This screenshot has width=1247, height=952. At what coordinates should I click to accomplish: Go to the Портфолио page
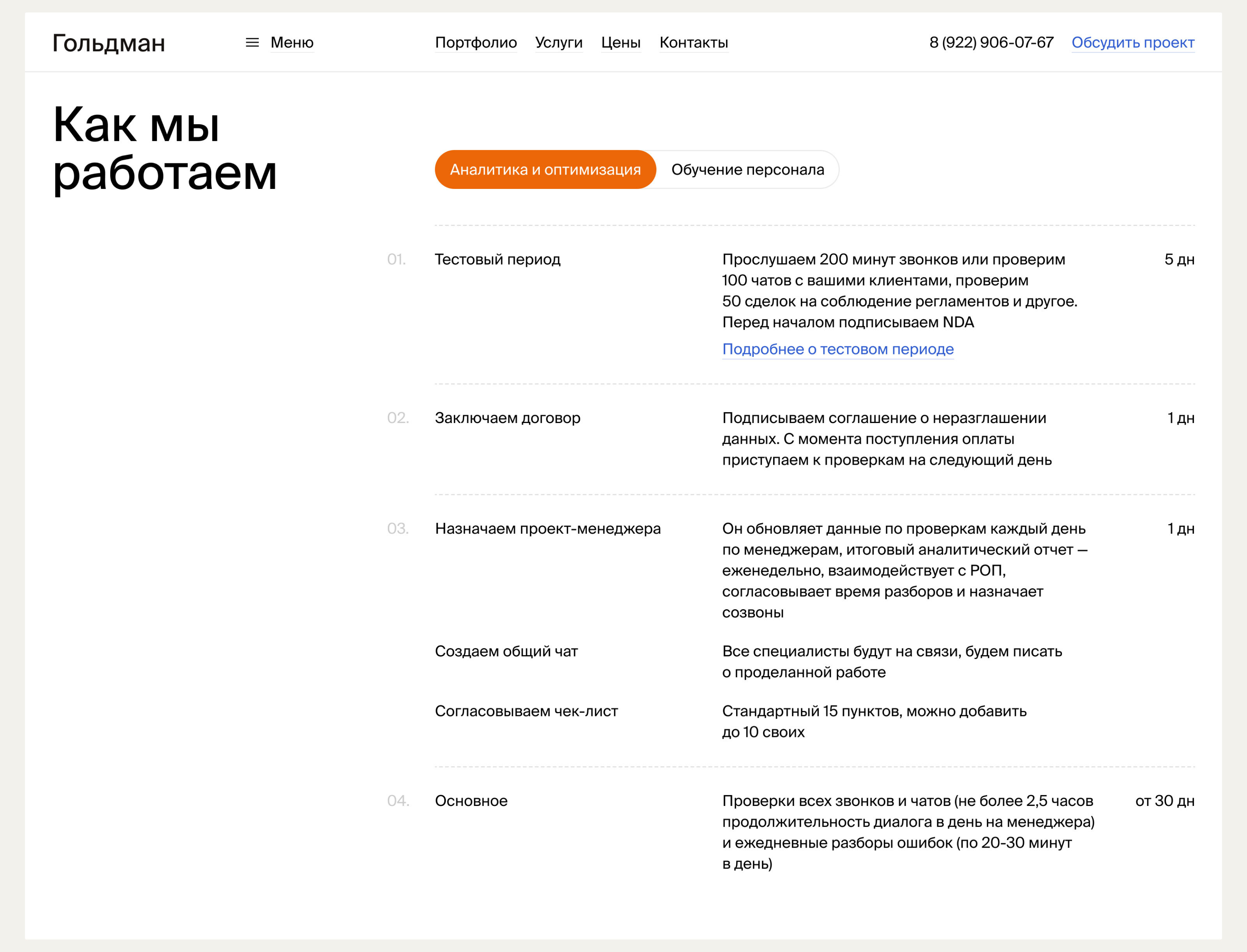coord(475,42)
